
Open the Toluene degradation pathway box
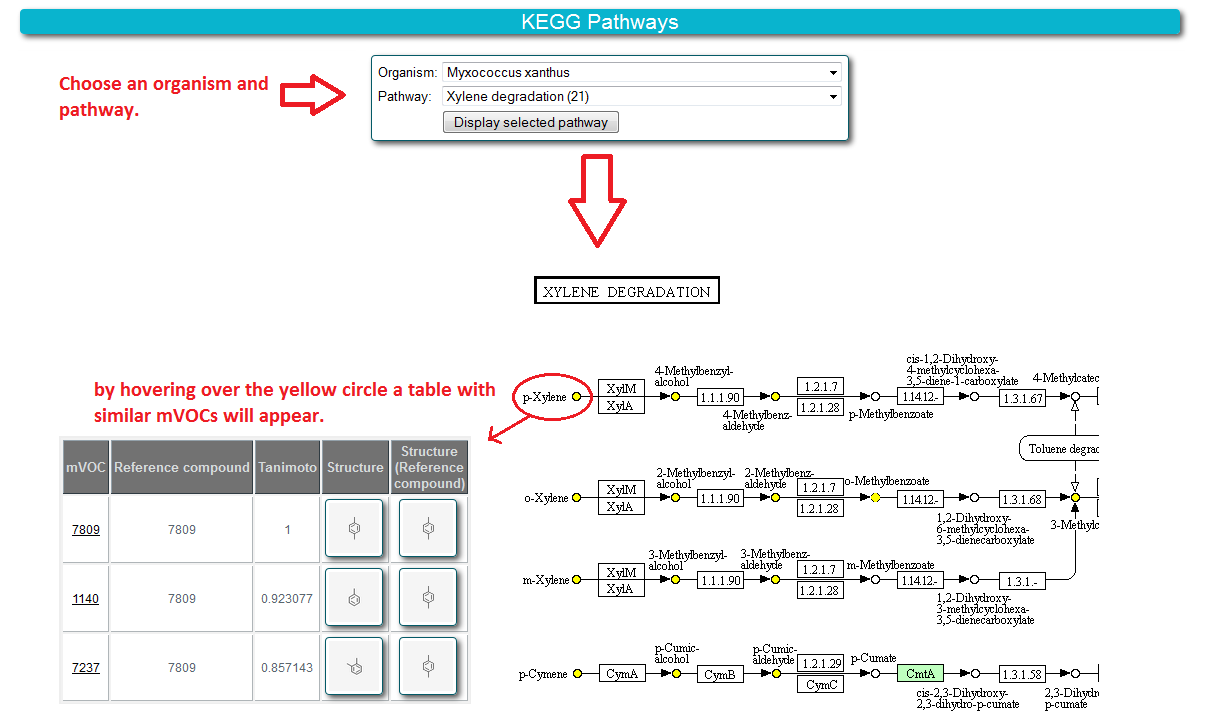1060,449
